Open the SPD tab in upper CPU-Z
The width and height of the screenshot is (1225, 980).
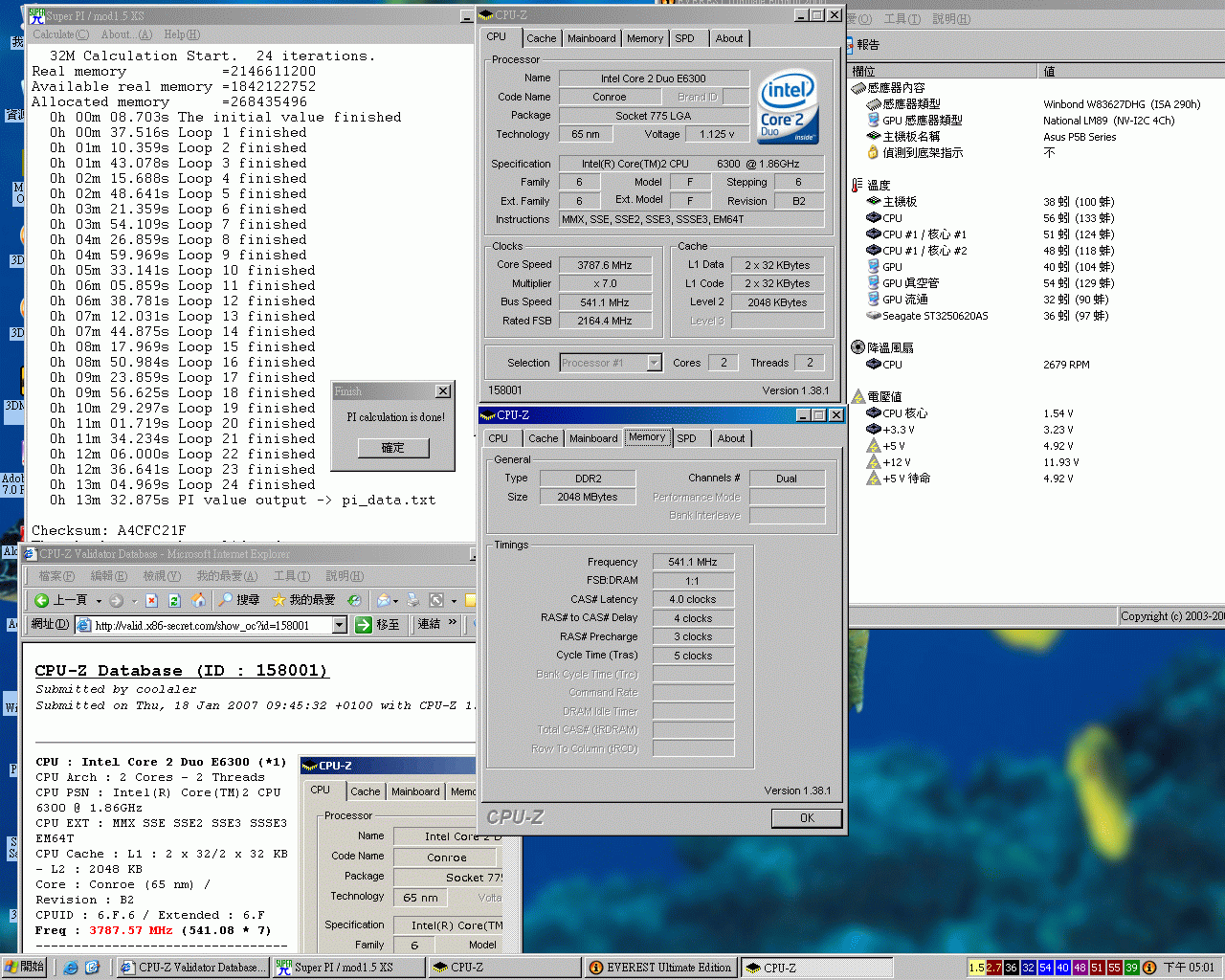pos(684,38)
